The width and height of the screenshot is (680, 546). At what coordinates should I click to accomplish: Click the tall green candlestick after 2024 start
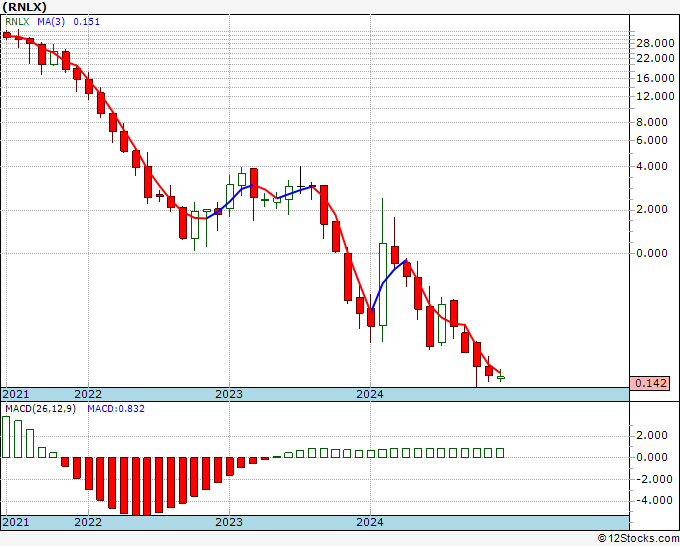[383, 284]
